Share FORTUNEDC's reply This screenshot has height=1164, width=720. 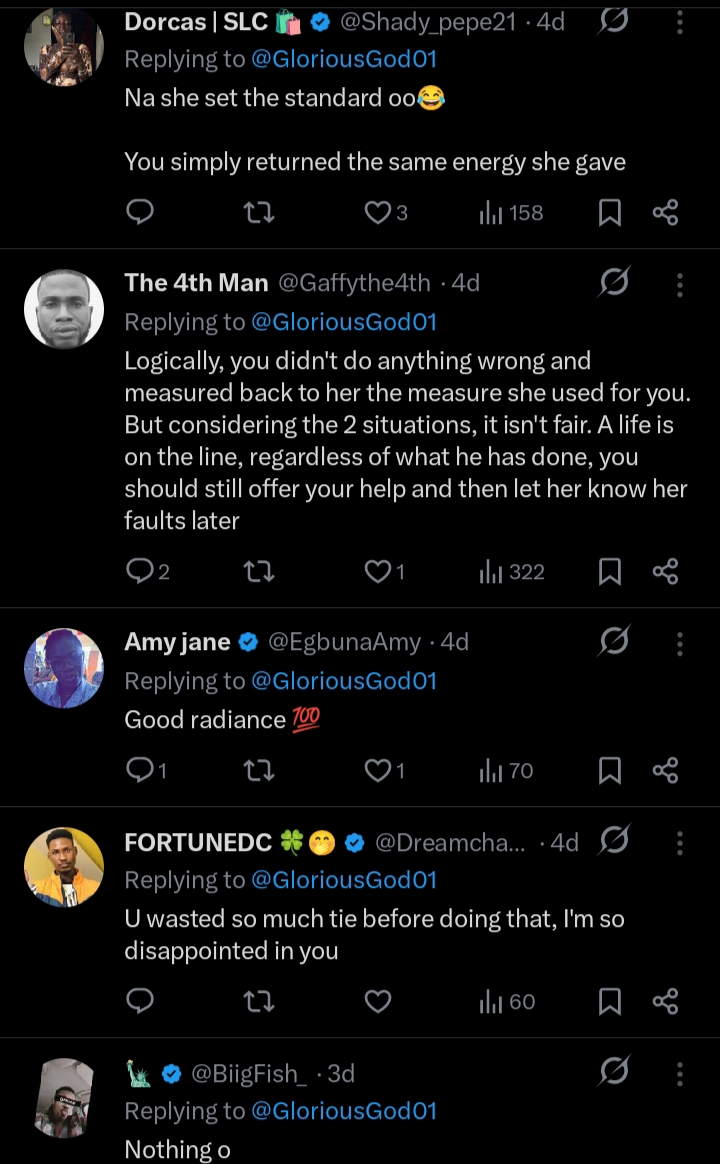665,1001
